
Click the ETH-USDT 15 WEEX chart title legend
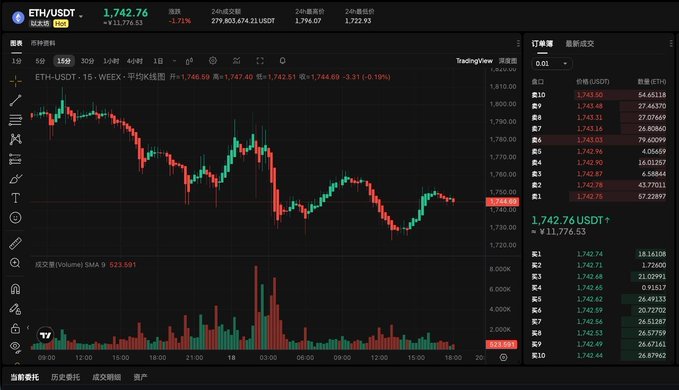coord(100,77)
